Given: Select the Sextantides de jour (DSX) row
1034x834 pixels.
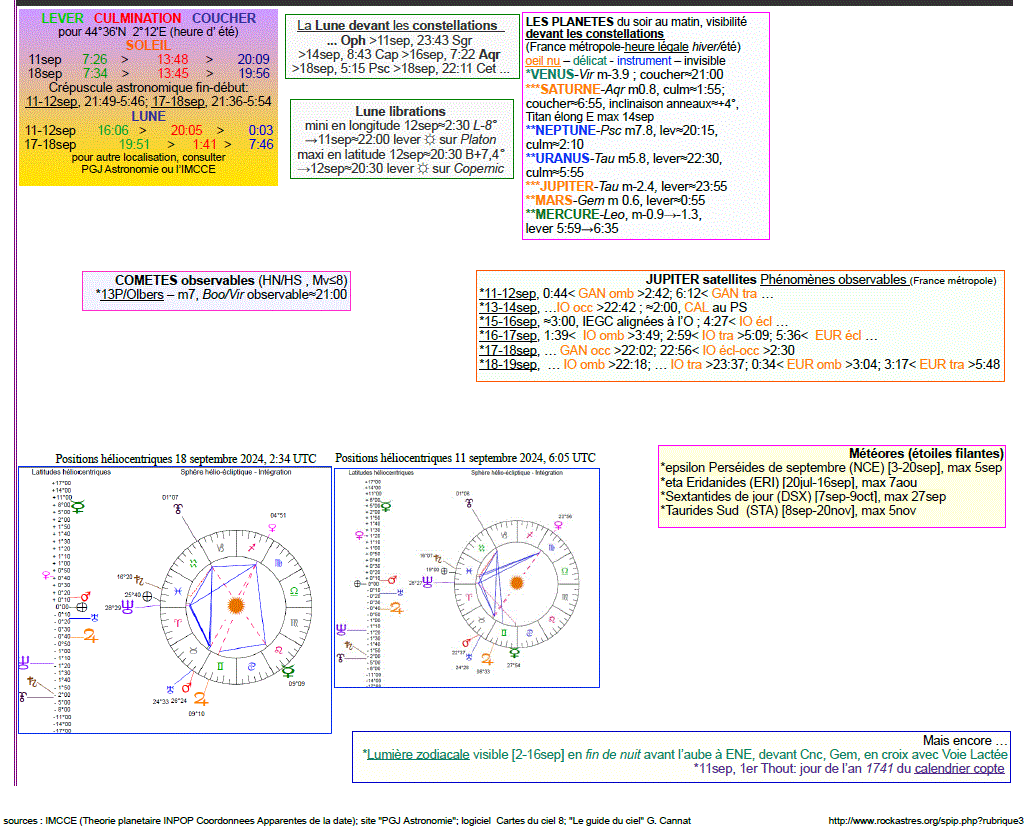Looking at the screenshot, I should [x=803, y=496].
